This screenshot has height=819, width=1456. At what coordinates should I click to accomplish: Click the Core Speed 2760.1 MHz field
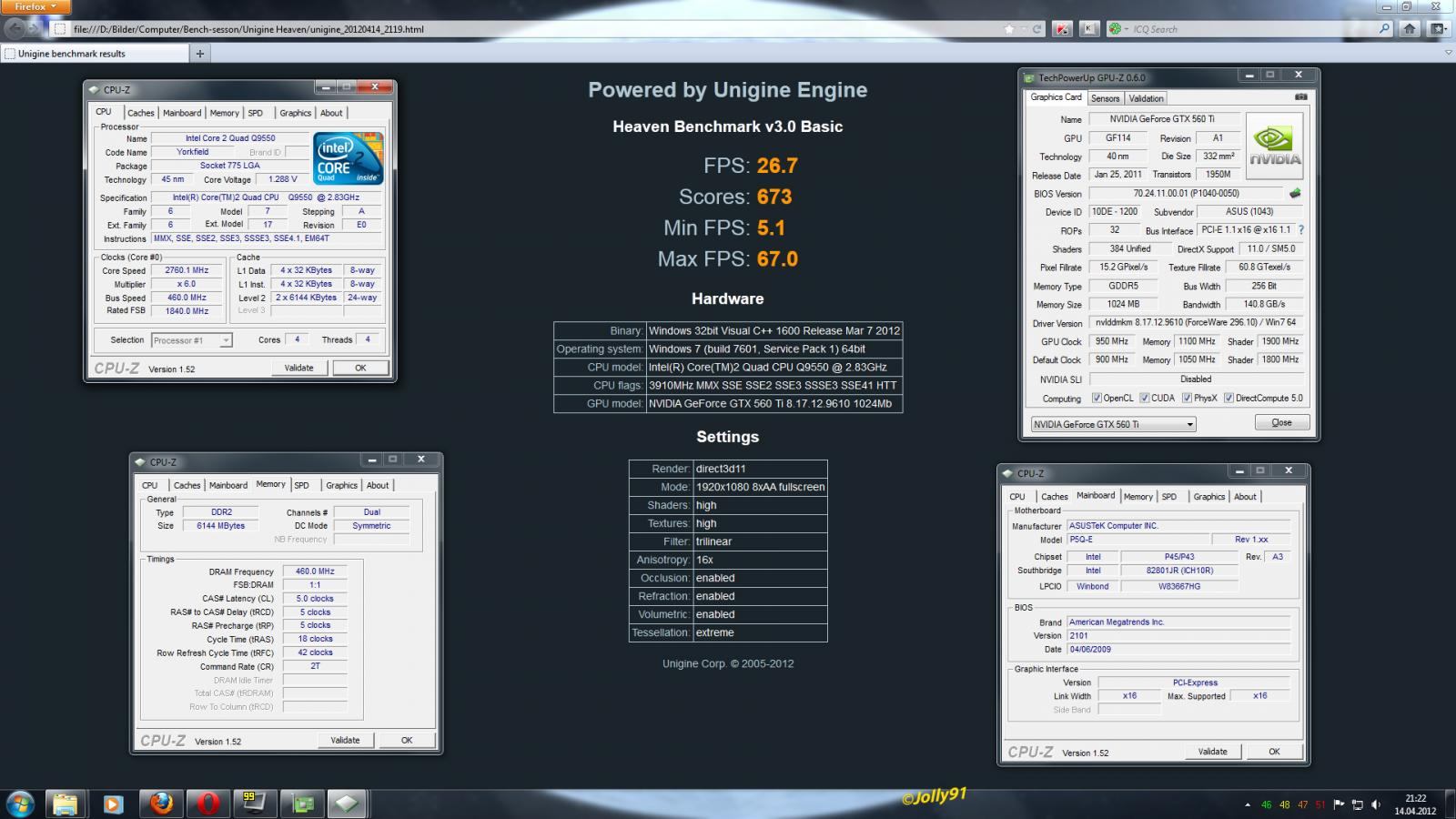187,270
